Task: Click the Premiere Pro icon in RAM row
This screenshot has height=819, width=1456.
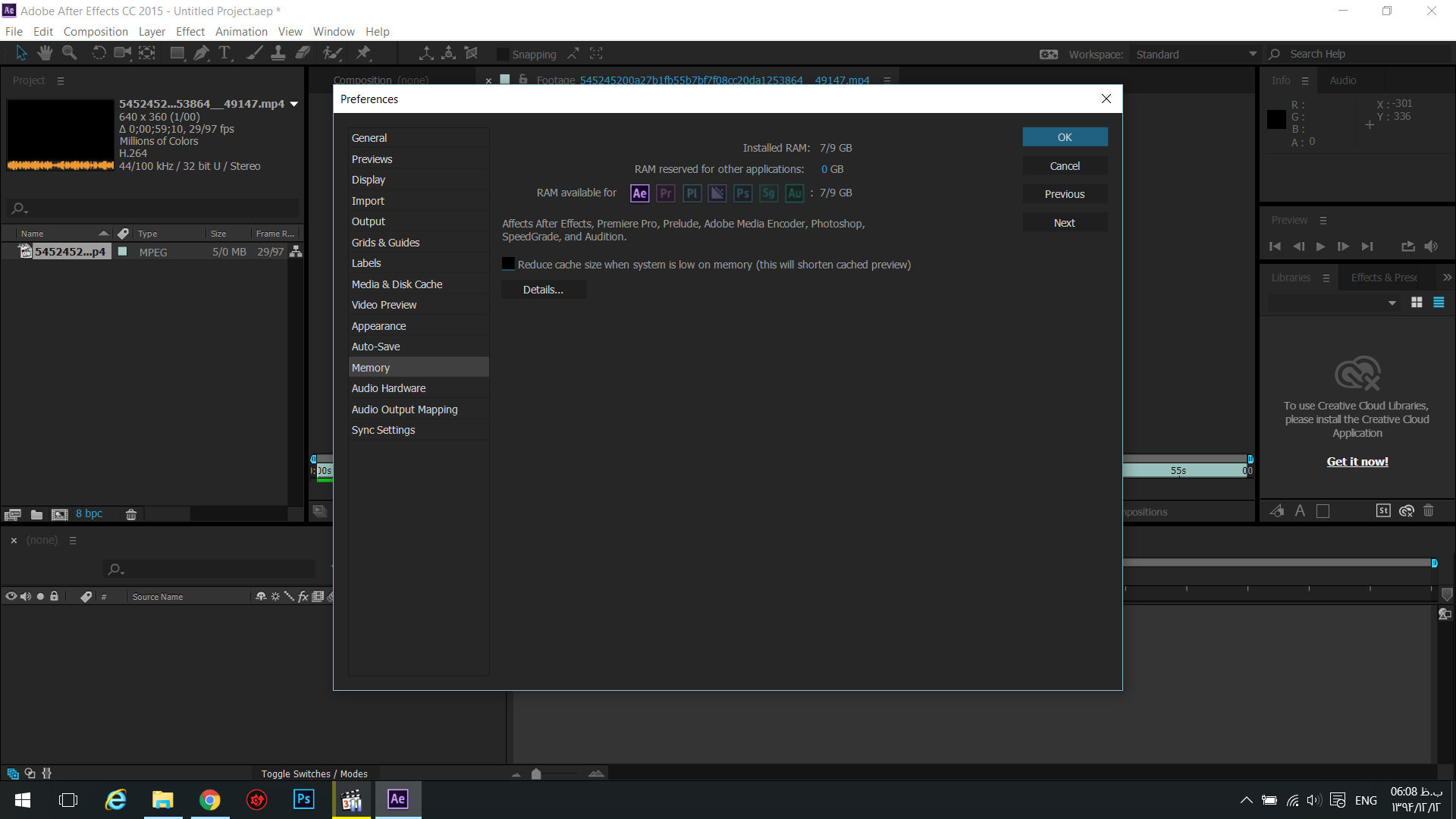Action: pyautogui.click(x=666, y=193)
